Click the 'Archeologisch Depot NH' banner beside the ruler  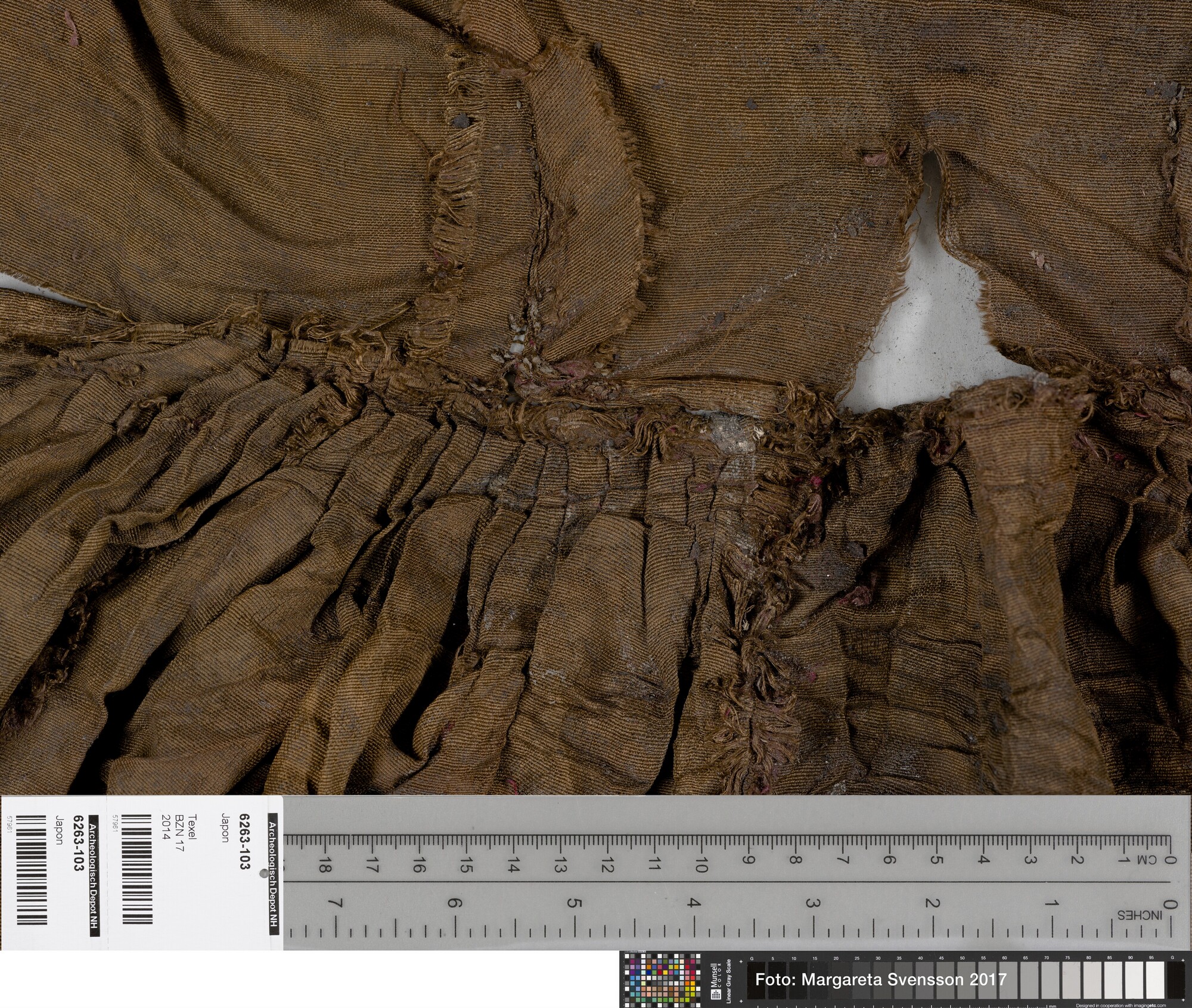272,873
